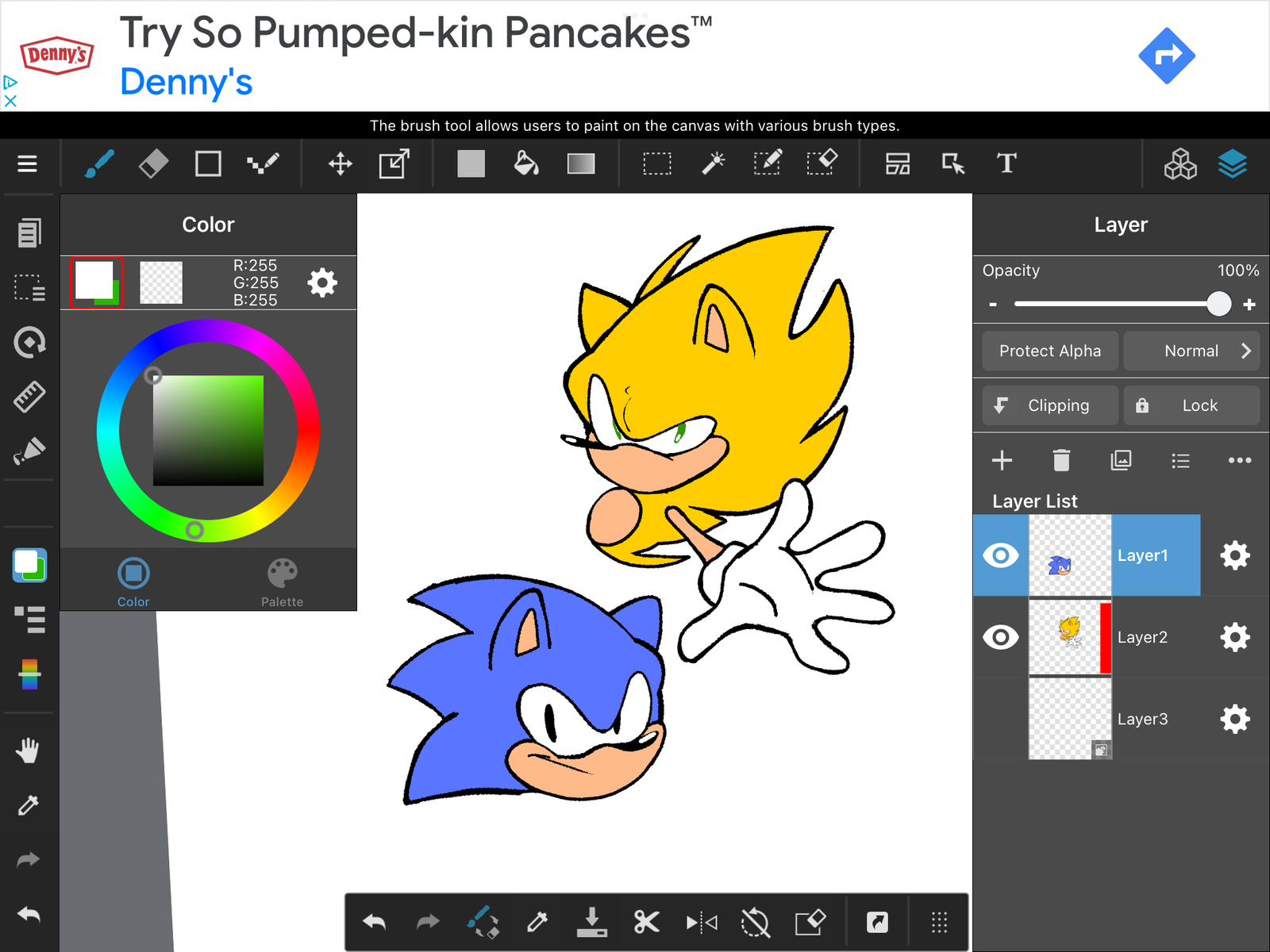Select the transparent color swatch
This screenshot has height=952, width=1270.
(161, 282)
